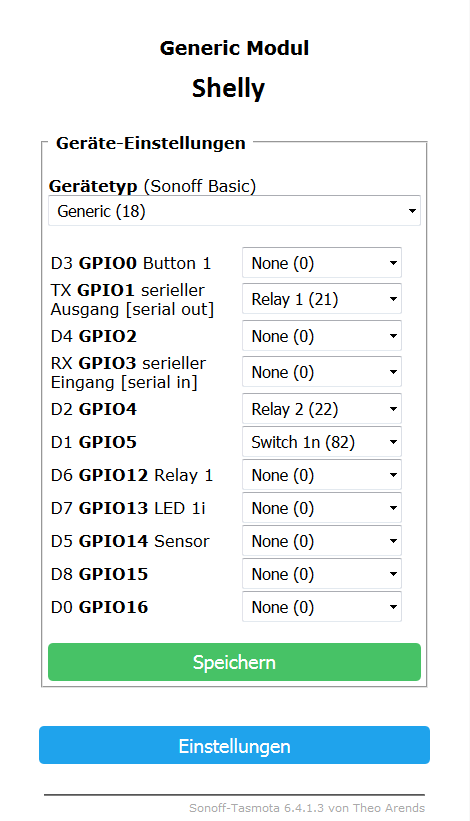Click the arrow icon on the GPIO0 selector
Viewport: 470px width, 821px height.
pyautogui.click(x=393, y=263)
